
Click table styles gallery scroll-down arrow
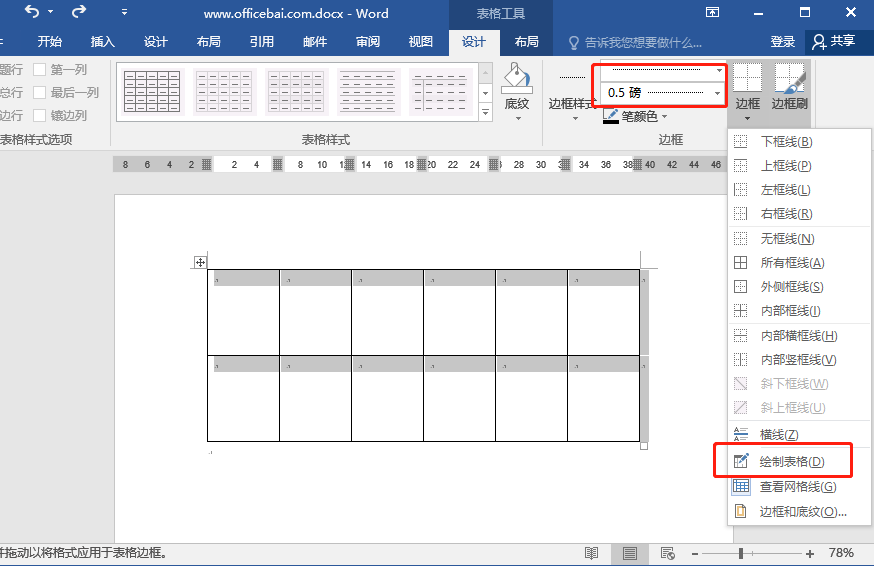pos(485,93)
